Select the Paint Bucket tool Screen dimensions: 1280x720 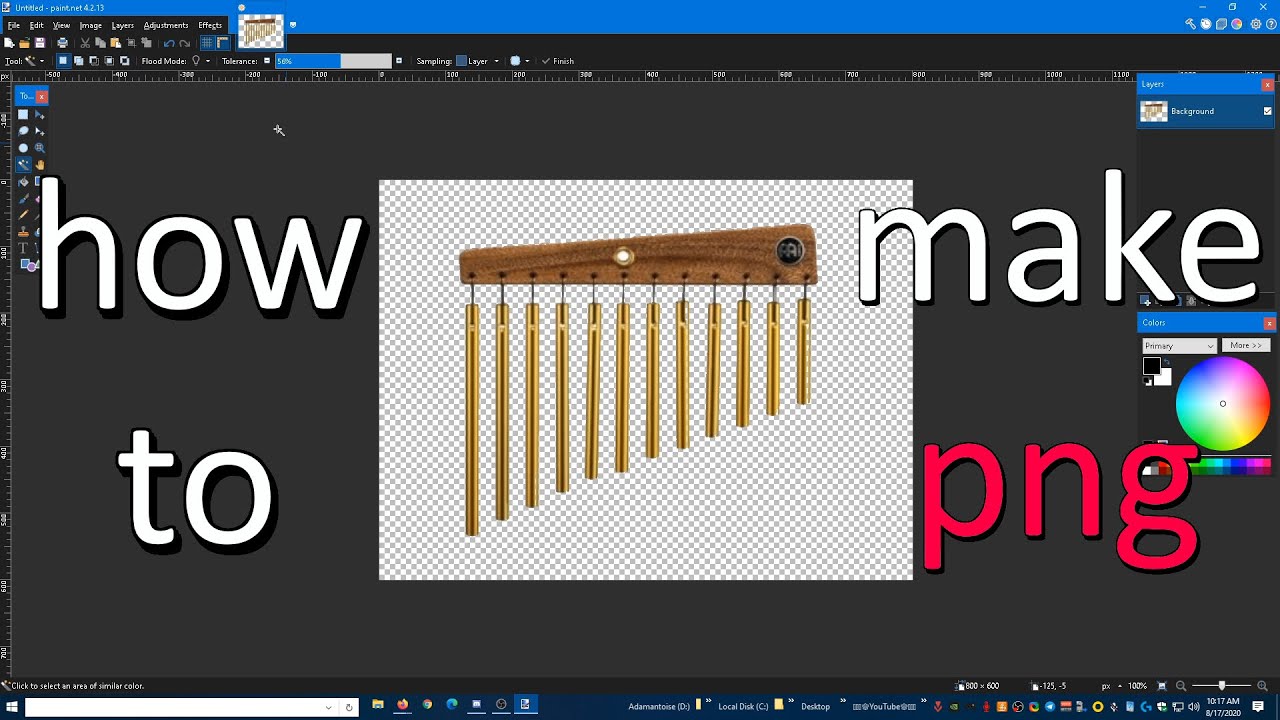(23, 182)
